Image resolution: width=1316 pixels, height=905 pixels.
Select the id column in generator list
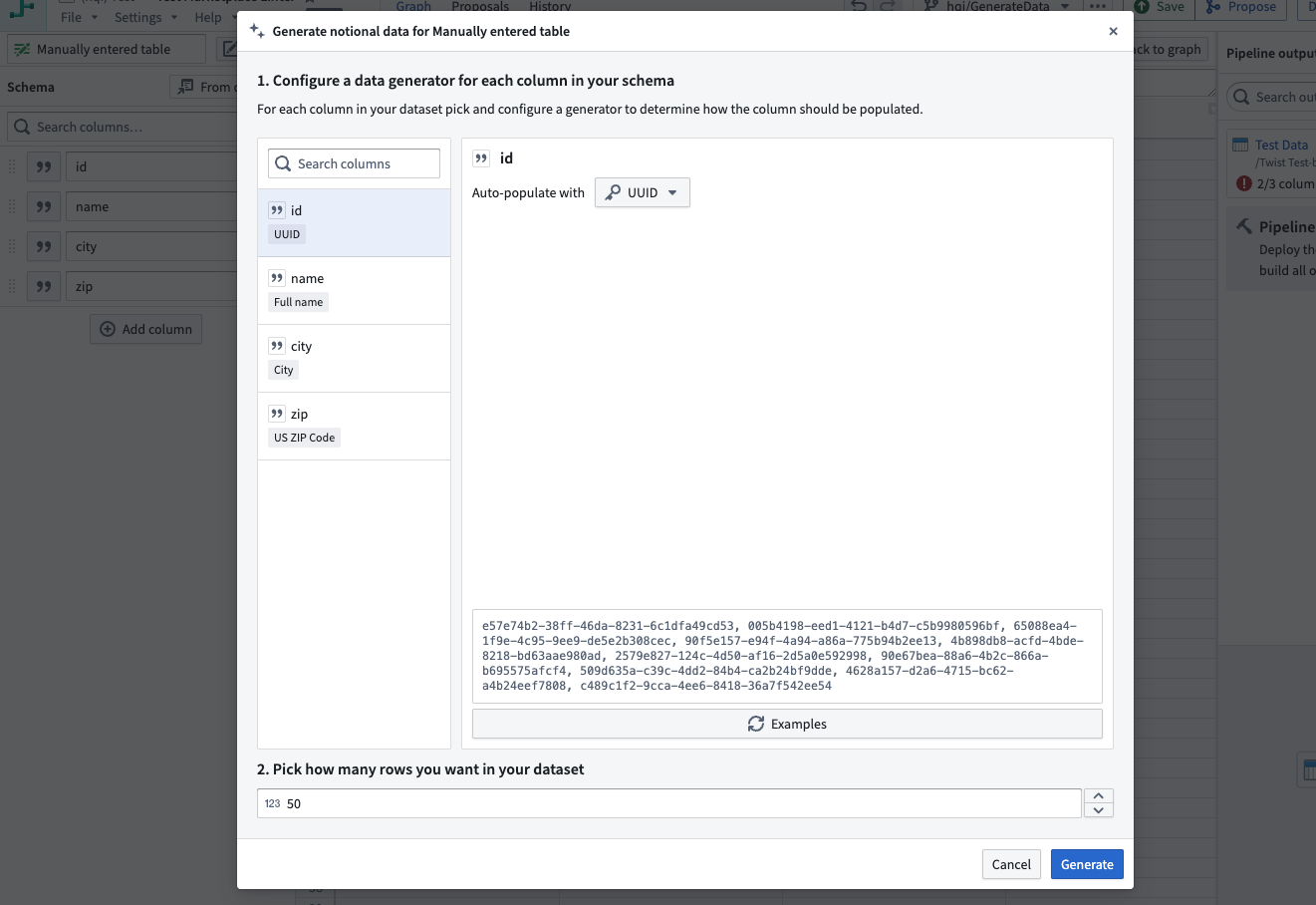coord(354,222)
